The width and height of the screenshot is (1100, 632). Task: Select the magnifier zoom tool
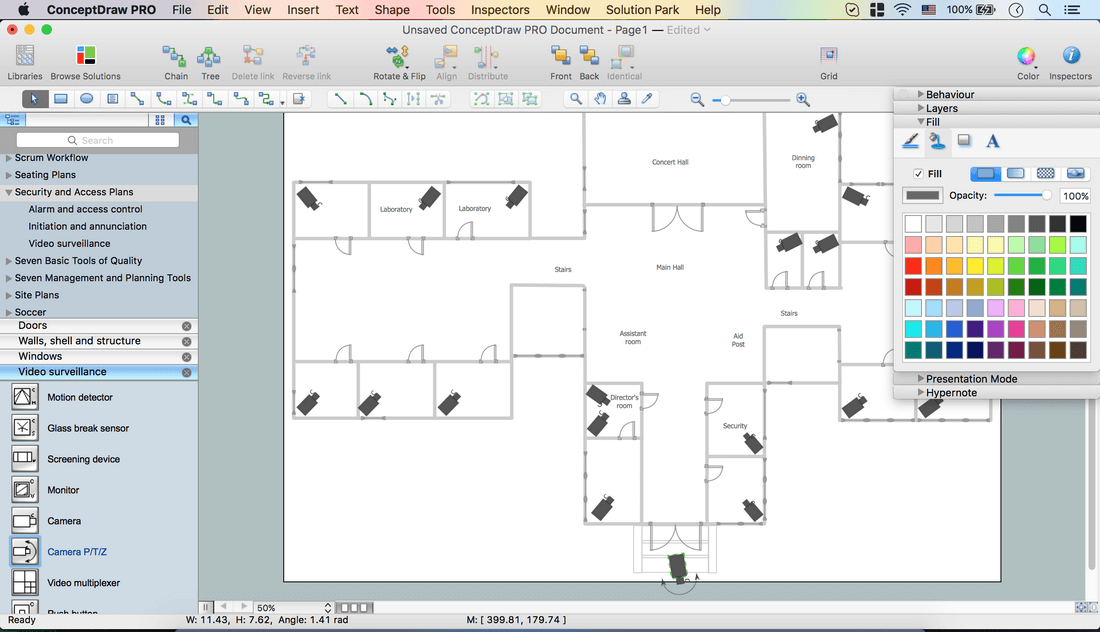pyautogui.click(x=575, y=99)
